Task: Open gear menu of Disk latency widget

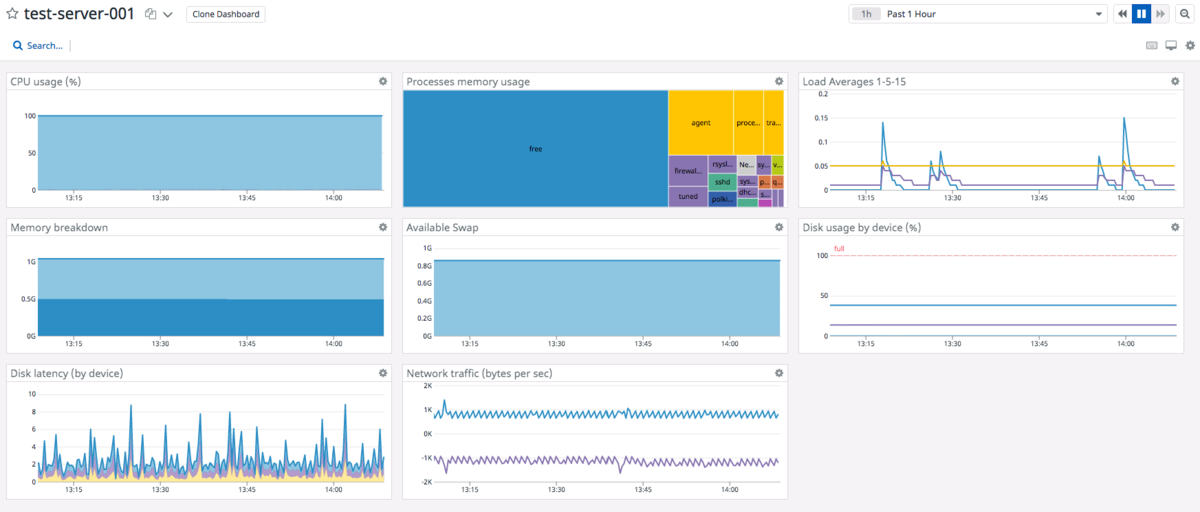Action: click(383, 373)
